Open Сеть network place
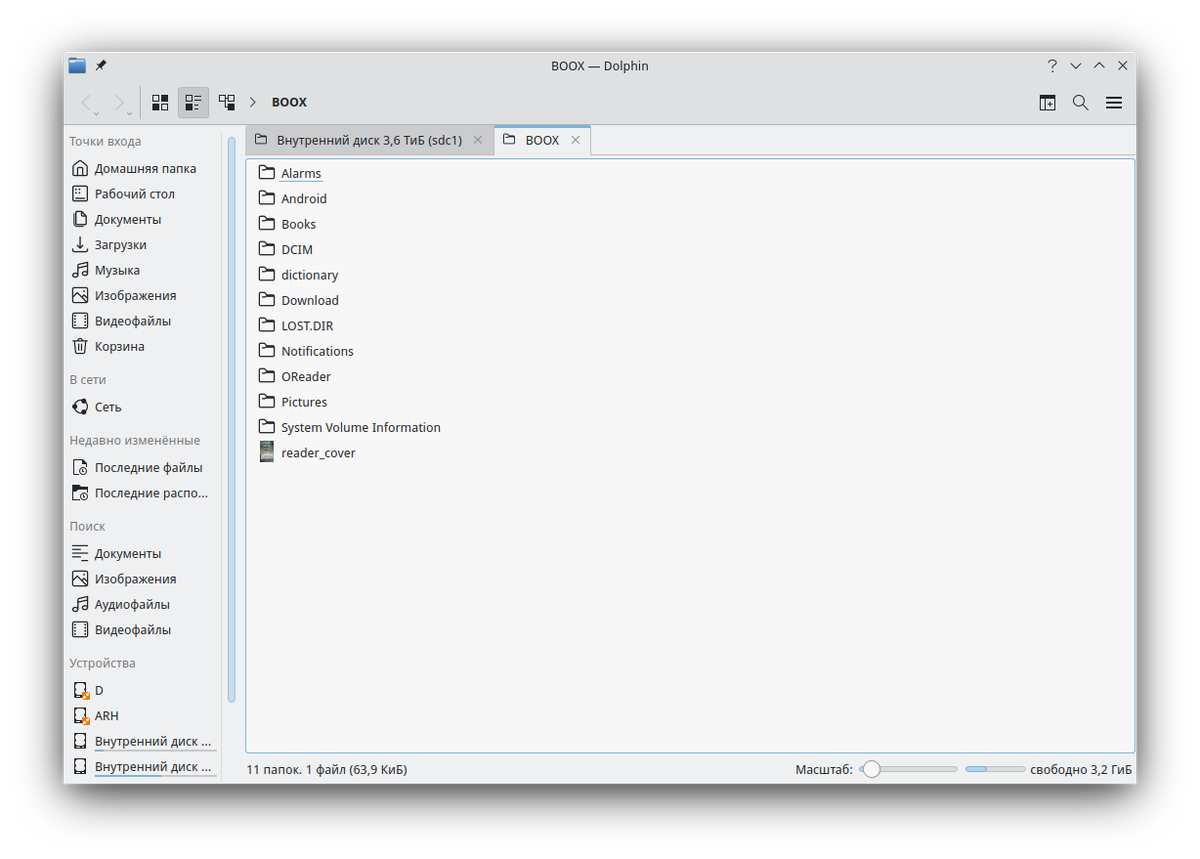 (x=145, y=407)
